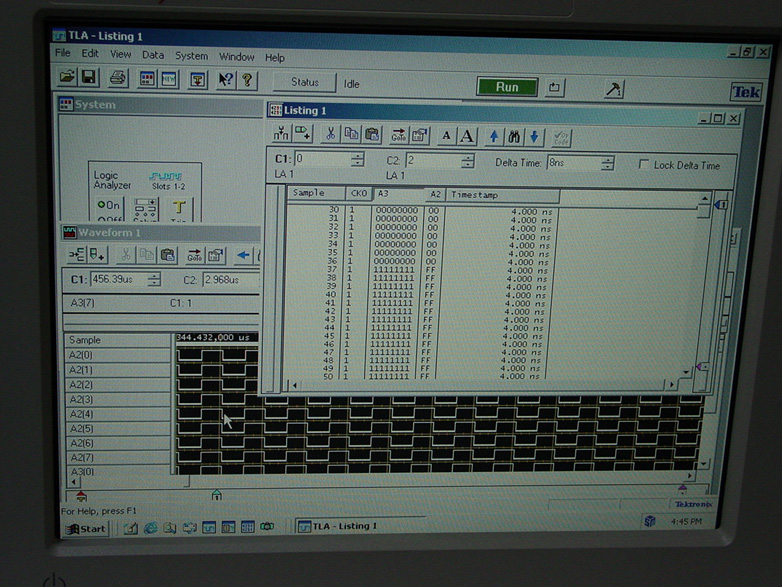
Task: Open Properties icon in Listing 1 toolbar
Action: tap(419, 135)
